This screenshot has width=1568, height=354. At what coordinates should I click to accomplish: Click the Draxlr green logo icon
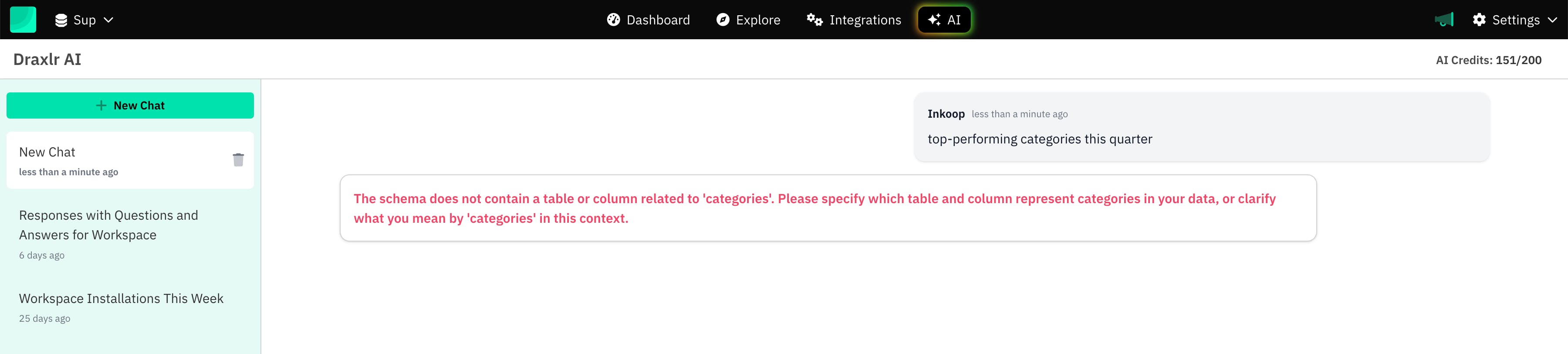click(x=23, y=20)
